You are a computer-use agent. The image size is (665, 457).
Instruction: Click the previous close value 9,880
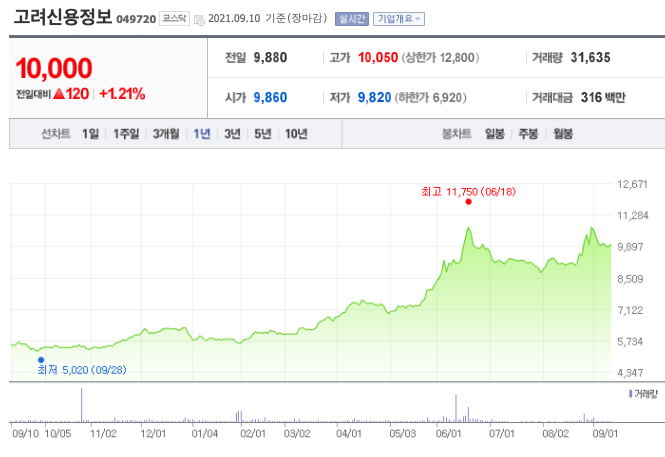[270, 57]
